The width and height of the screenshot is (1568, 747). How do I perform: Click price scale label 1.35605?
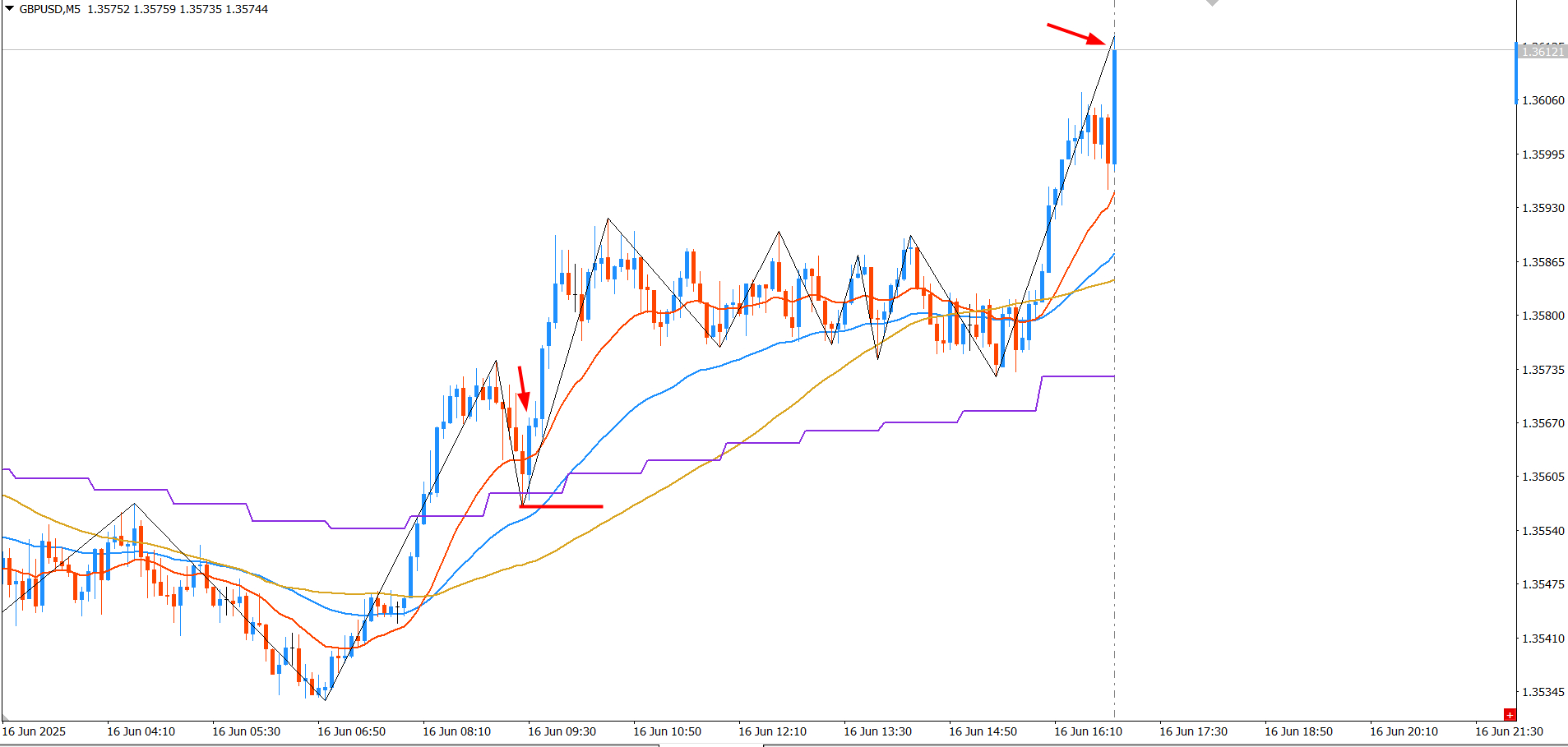(x=1543, y=477)
